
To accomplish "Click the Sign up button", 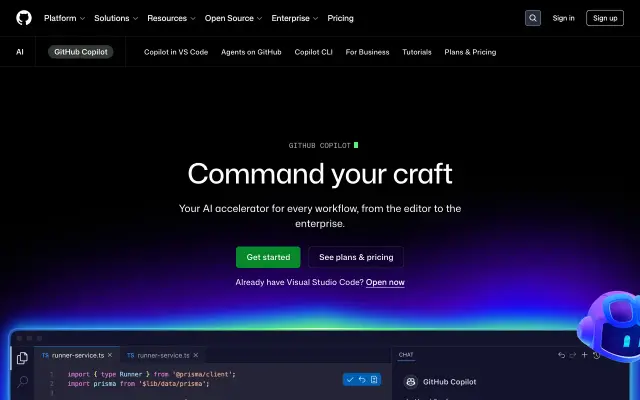I will pos(605,18).
